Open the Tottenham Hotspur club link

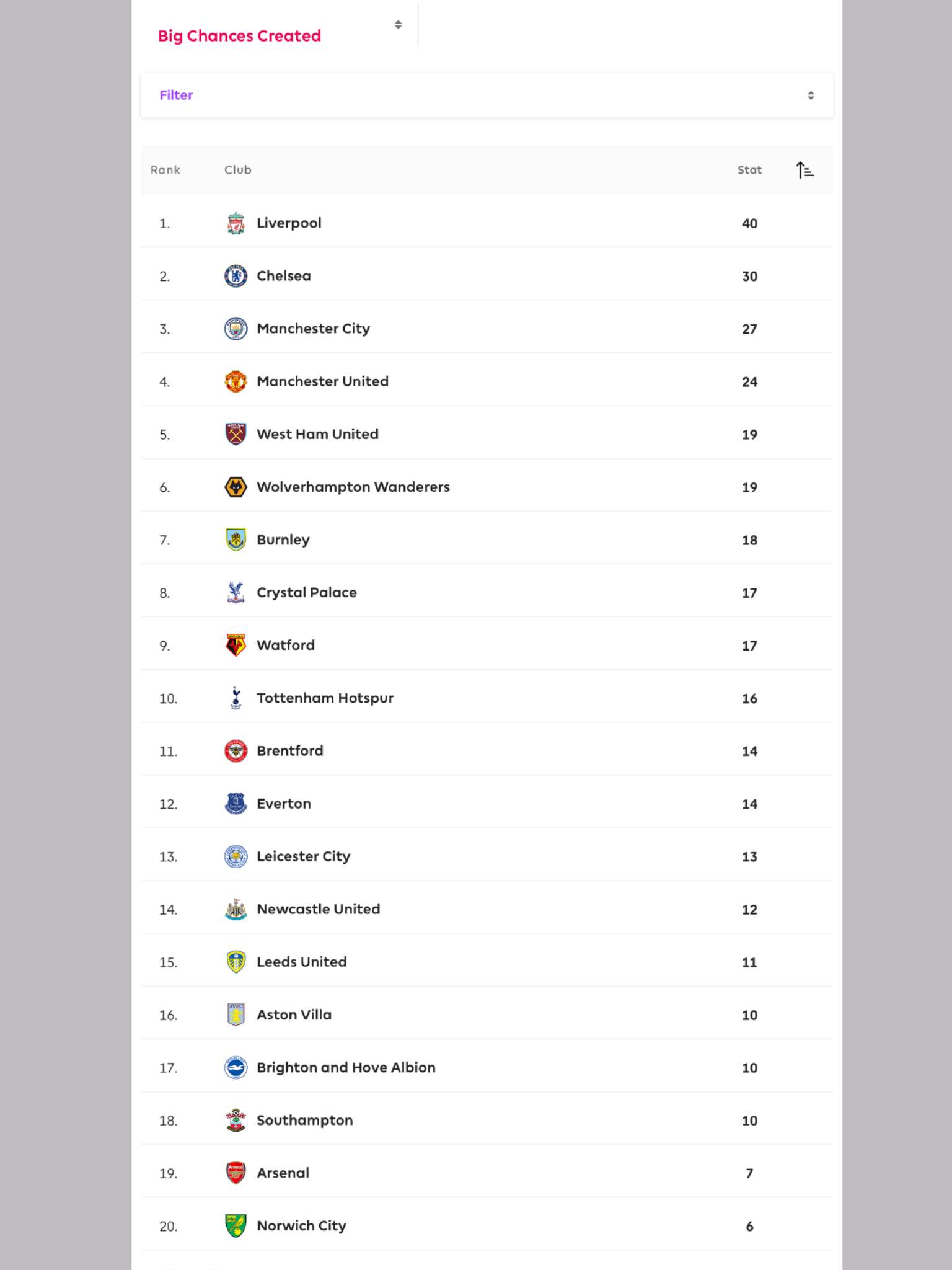point(325,698)
